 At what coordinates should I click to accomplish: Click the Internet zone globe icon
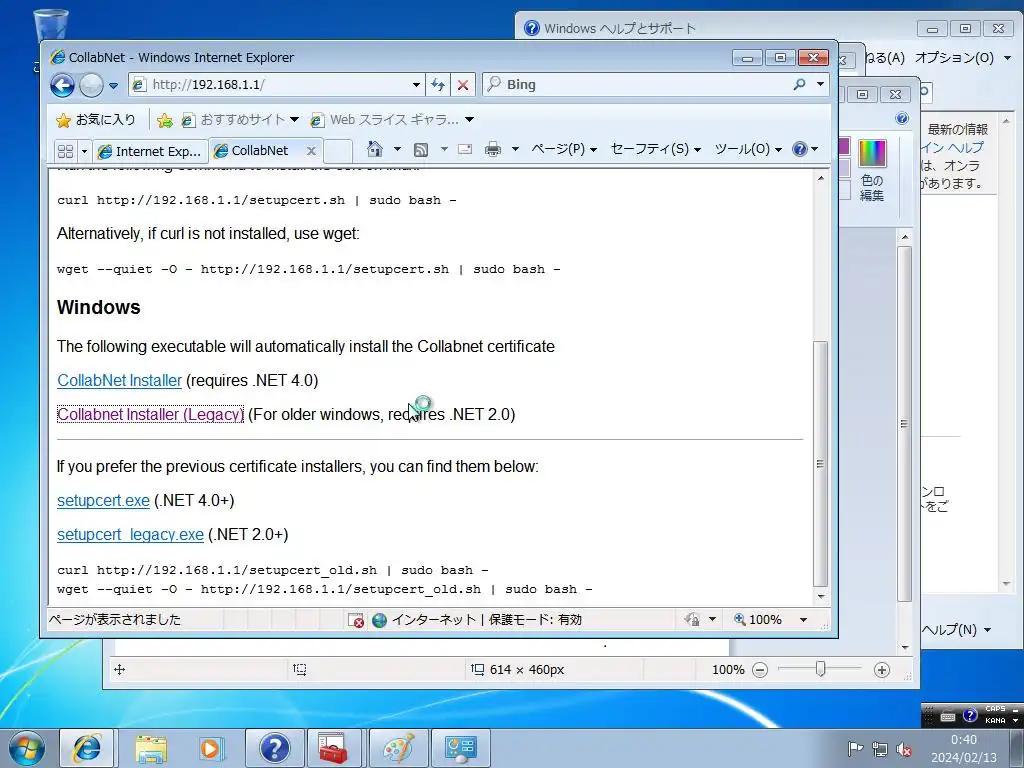(379, 620)
